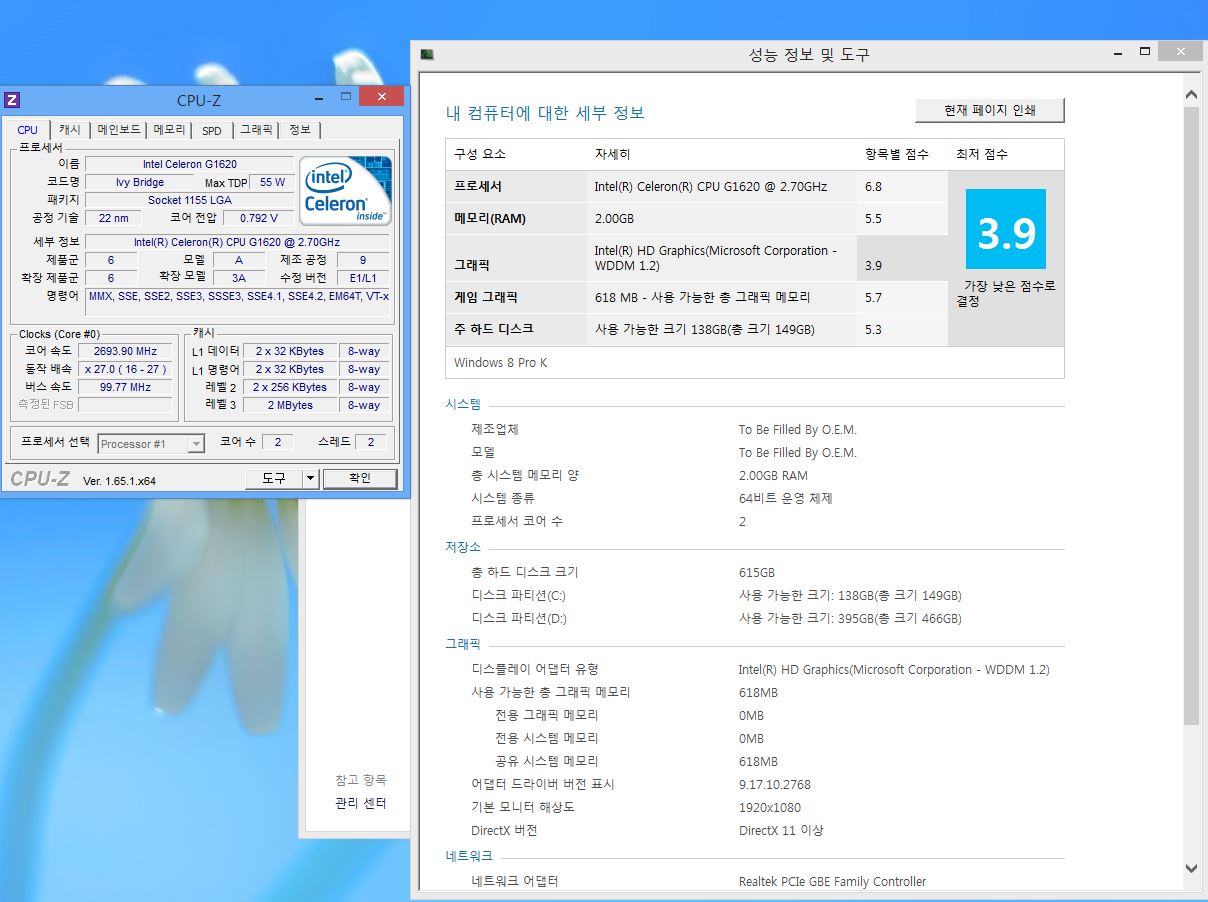Click the 64비트 운영 체제 value
1208x902 pixels.
[786, 498]
